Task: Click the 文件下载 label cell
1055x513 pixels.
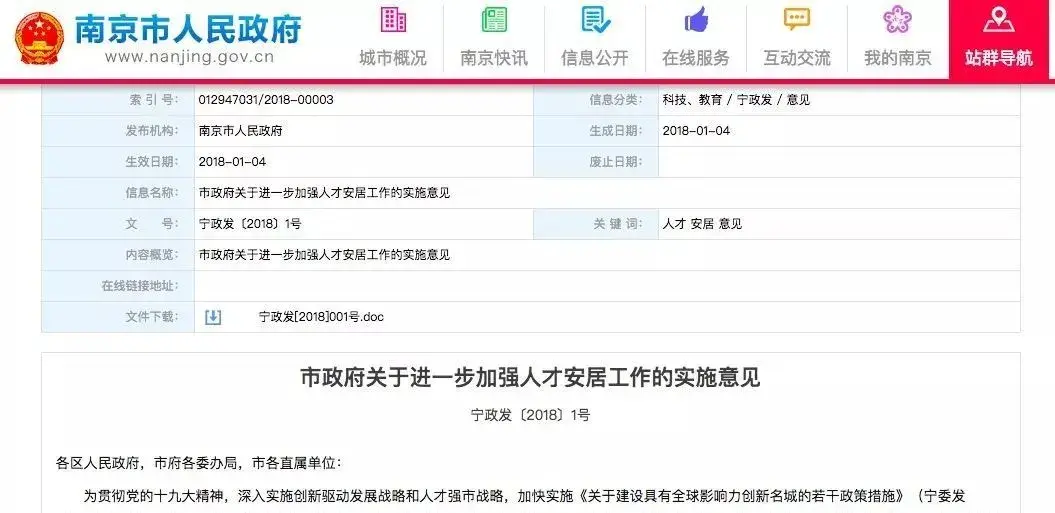Action: point(118,316)
